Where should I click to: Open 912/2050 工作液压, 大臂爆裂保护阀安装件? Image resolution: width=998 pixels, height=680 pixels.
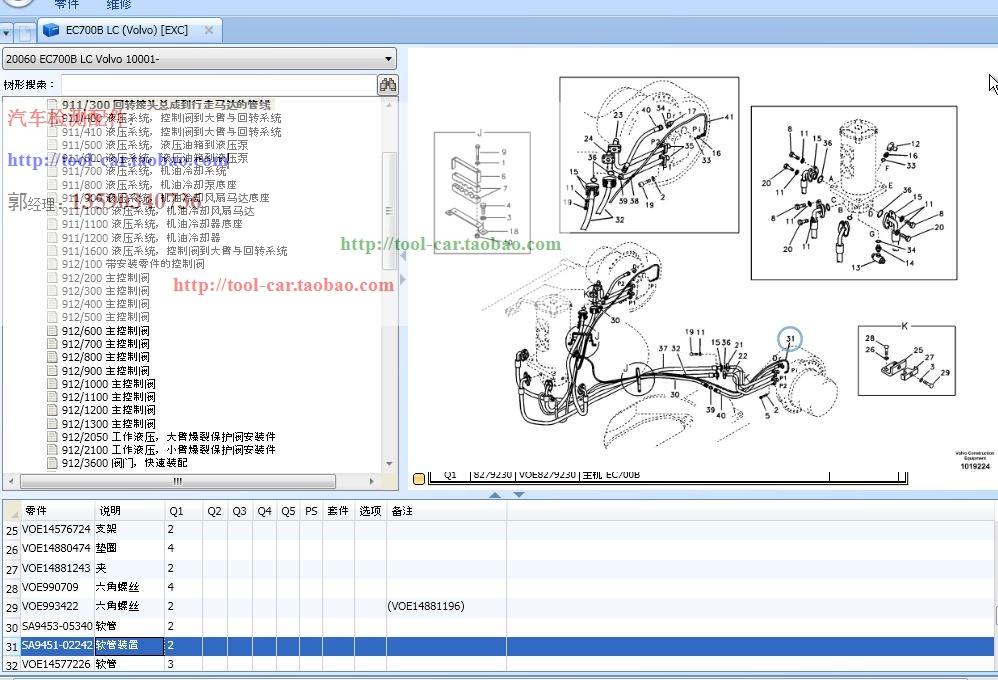pyautogui.click(x=168, y=437)
